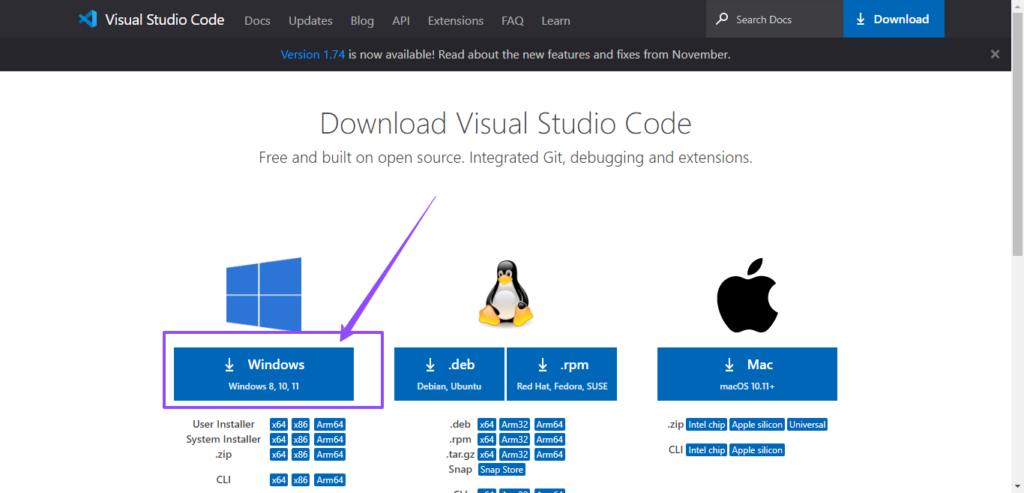Select Arm32 in the Linux .rpm row
Screen dimensions: 1024x493
[x=515, y=439]
